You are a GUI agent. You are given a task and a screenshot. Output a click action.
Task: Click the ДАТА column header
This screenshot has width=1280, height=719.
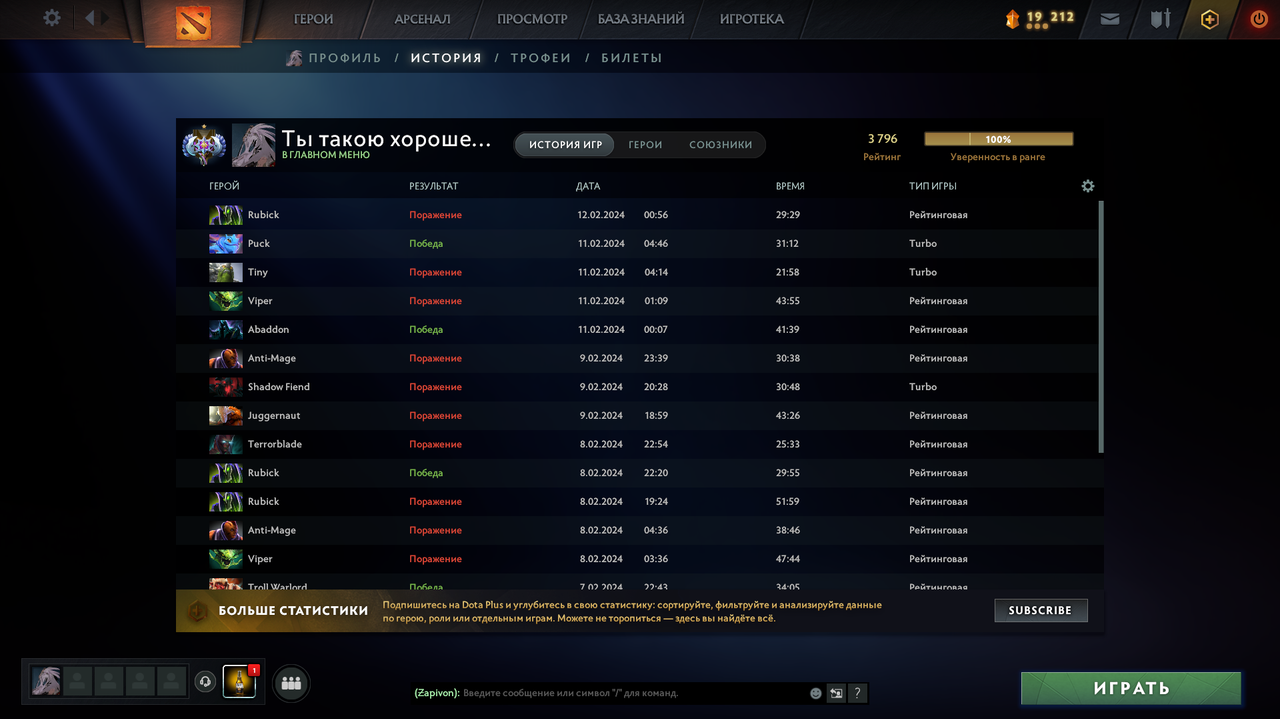(x=588, y=187)
